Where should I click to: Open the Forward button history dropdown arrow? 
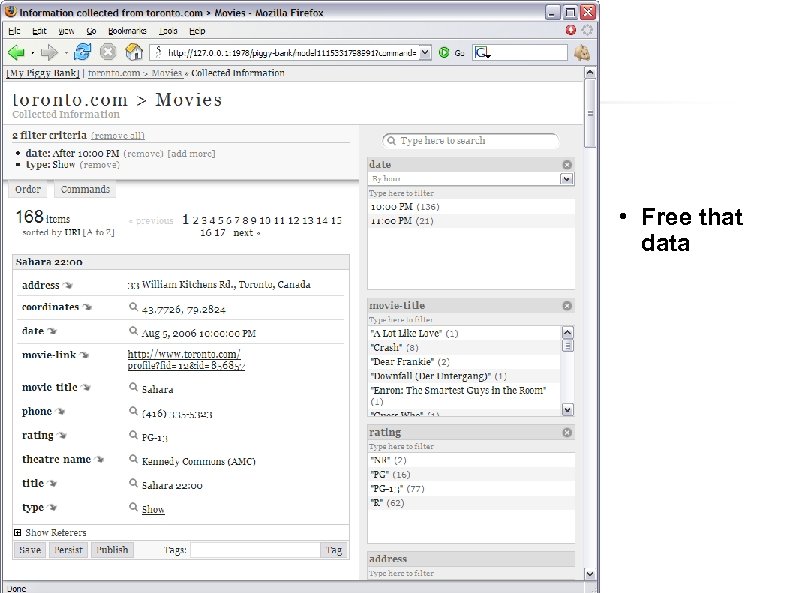[66, 52]
